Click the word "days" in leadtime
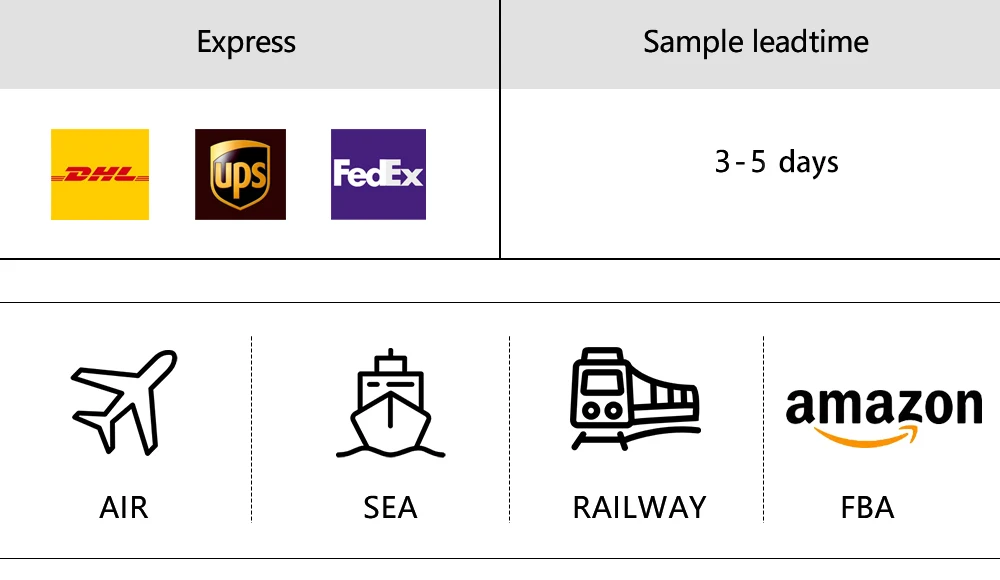Image resolution: width=1000 pixels, height=580 pixels. click(x=808, y=163)
